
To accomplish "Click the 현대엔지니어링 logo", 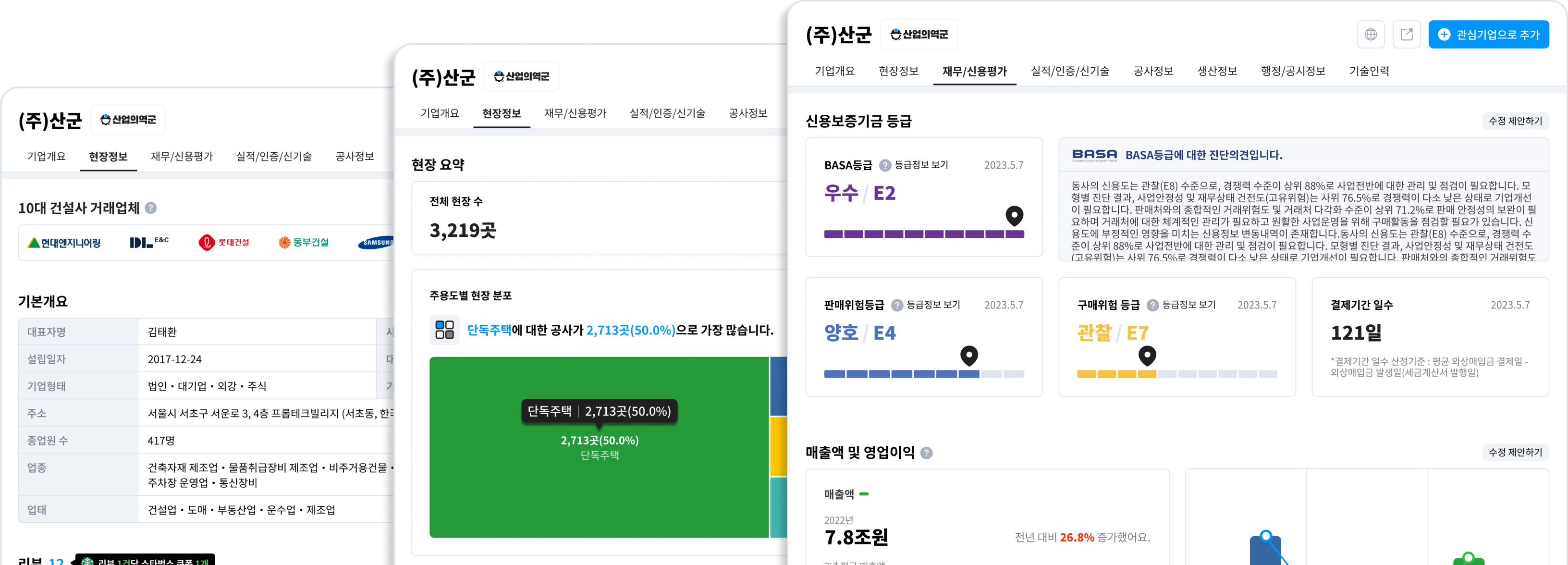I will 64,243.
